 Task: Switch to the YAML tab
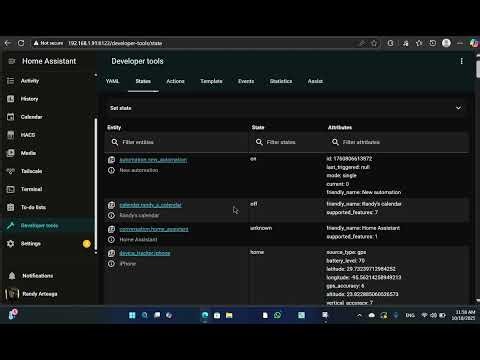pos(112,81)
